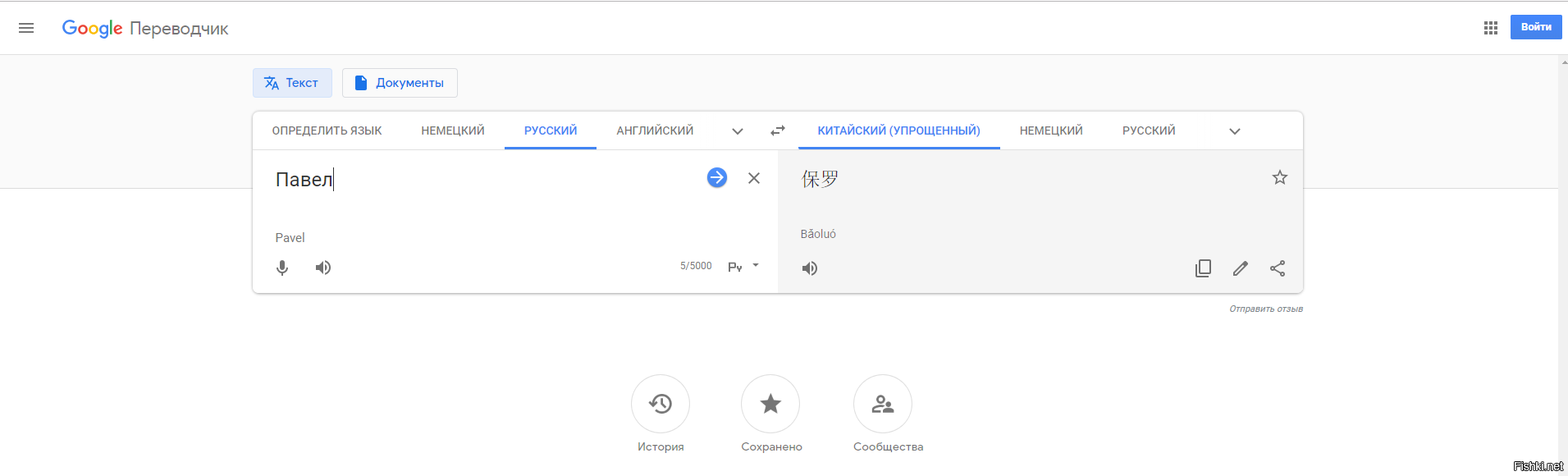Start voice input with microphone icon

[x=282, y=268]
